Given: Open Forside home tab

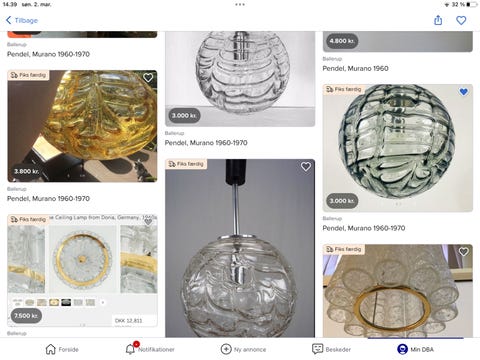Looking at the screenshot, I should [x=62, y=349].
